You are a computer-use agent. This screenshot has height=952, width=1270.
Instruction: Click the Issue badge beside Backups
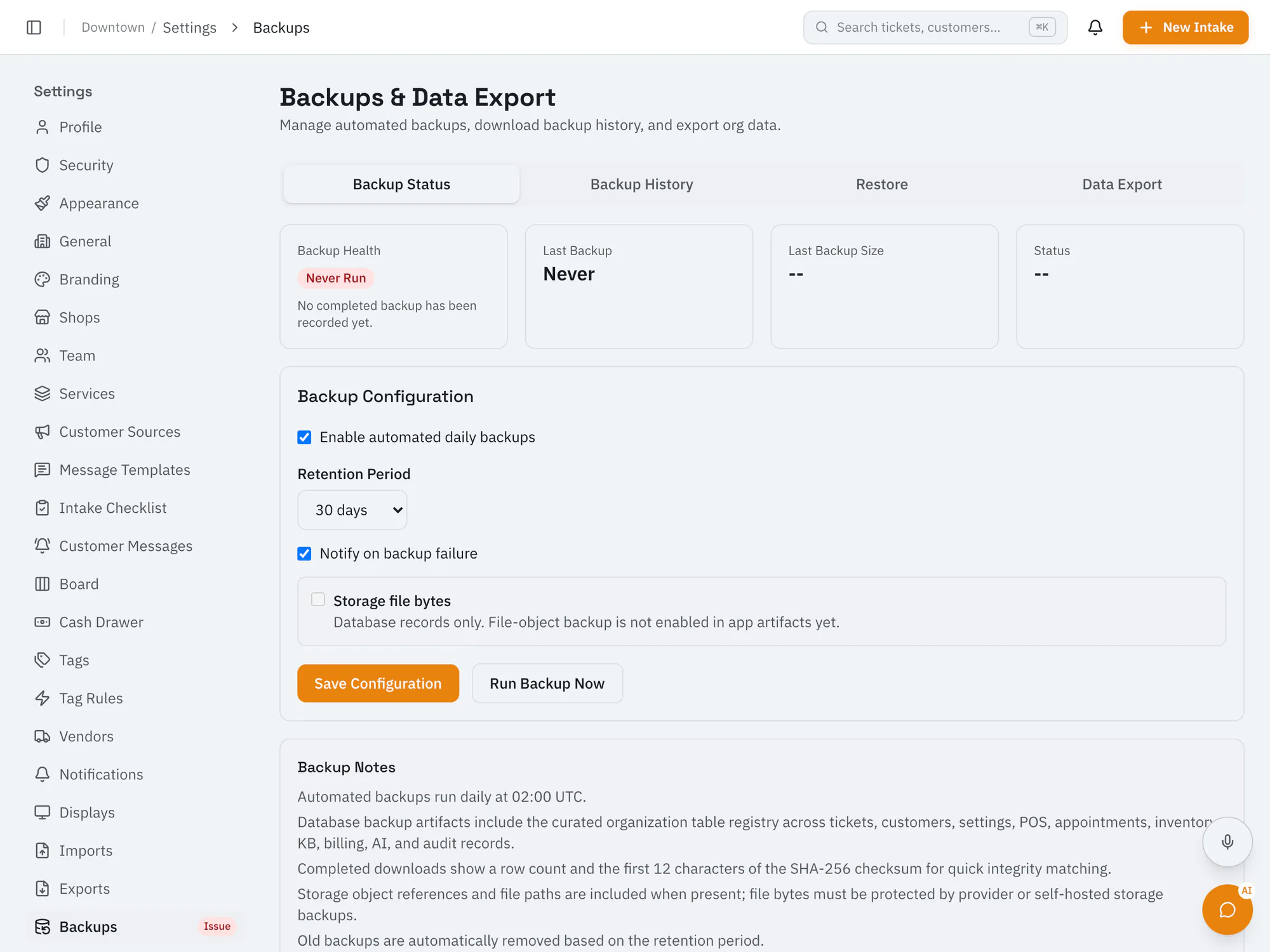[217, 926]
